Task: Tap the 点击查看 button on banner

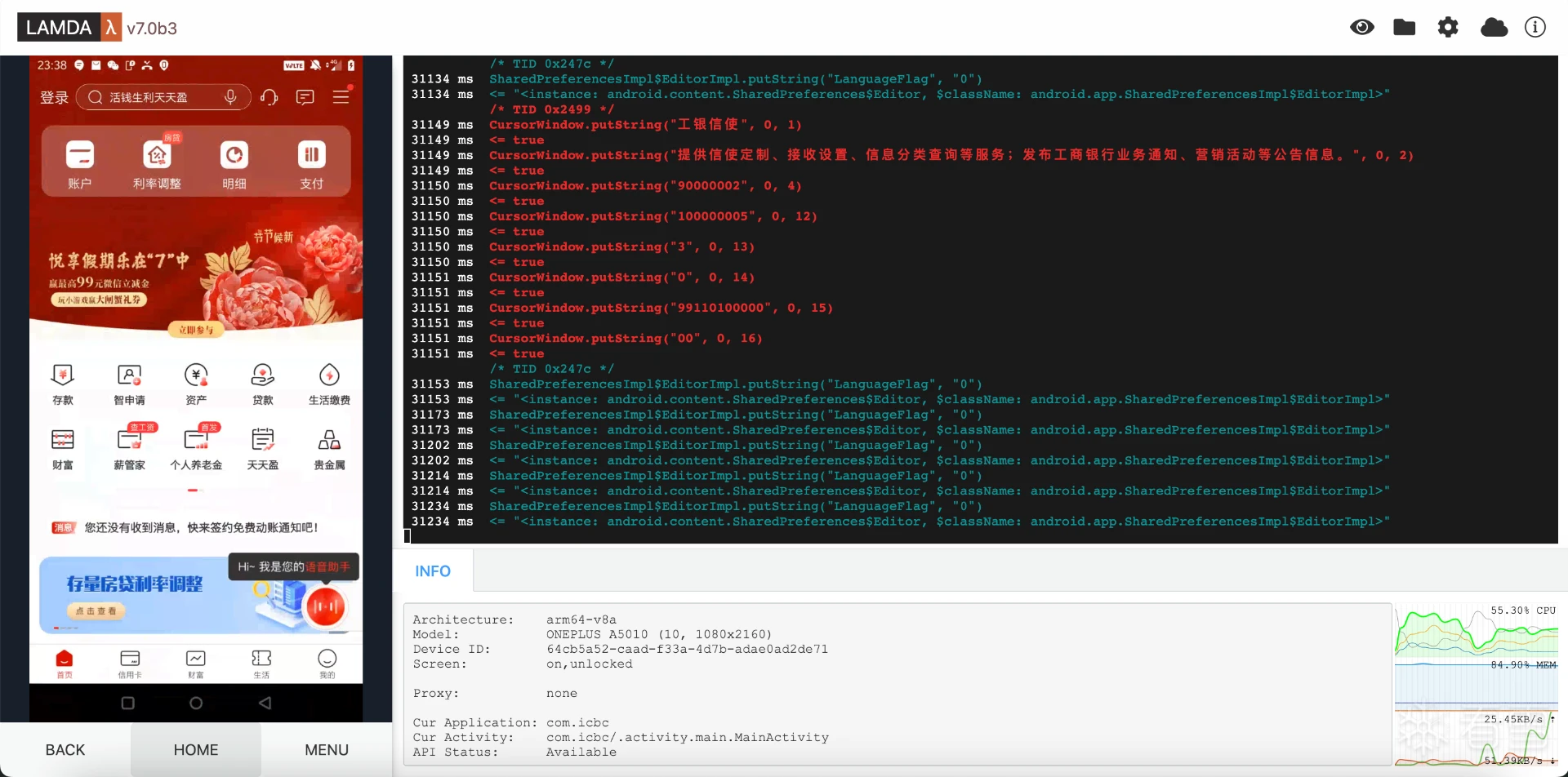Action: pyautogui.click(x=96, y=610)
